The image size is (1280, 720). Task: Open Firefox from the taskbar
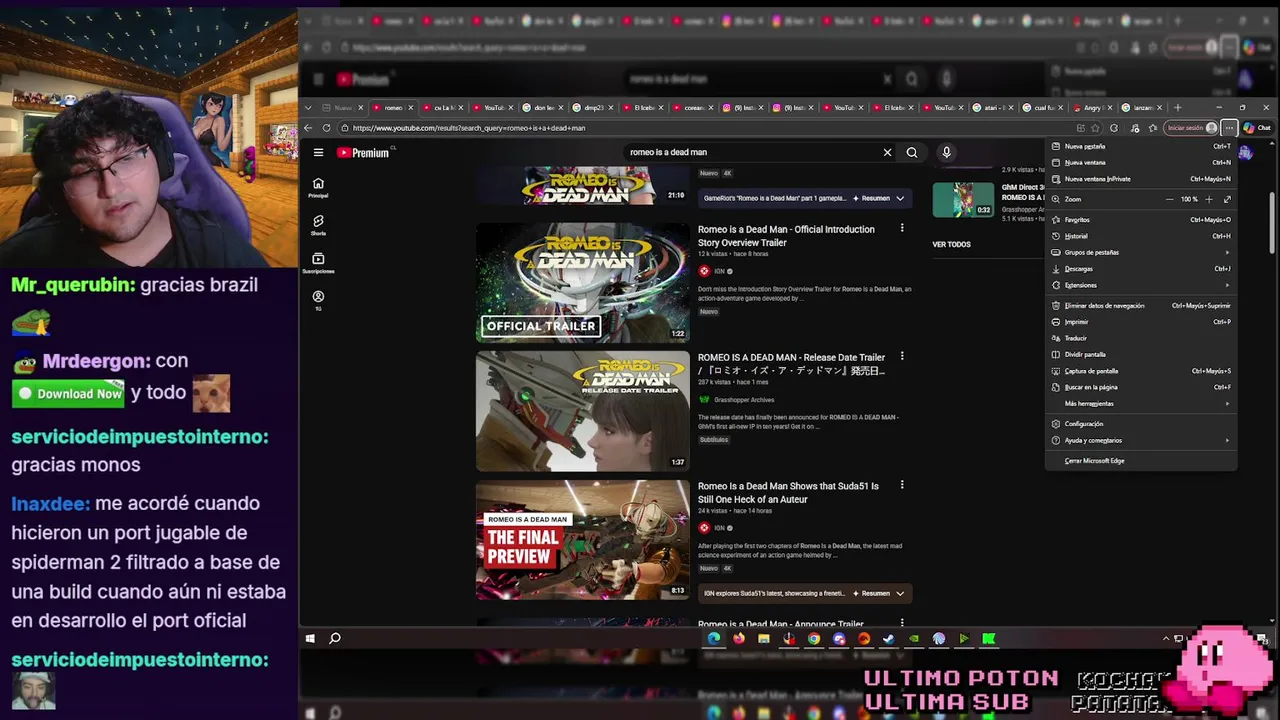point(739,638)
